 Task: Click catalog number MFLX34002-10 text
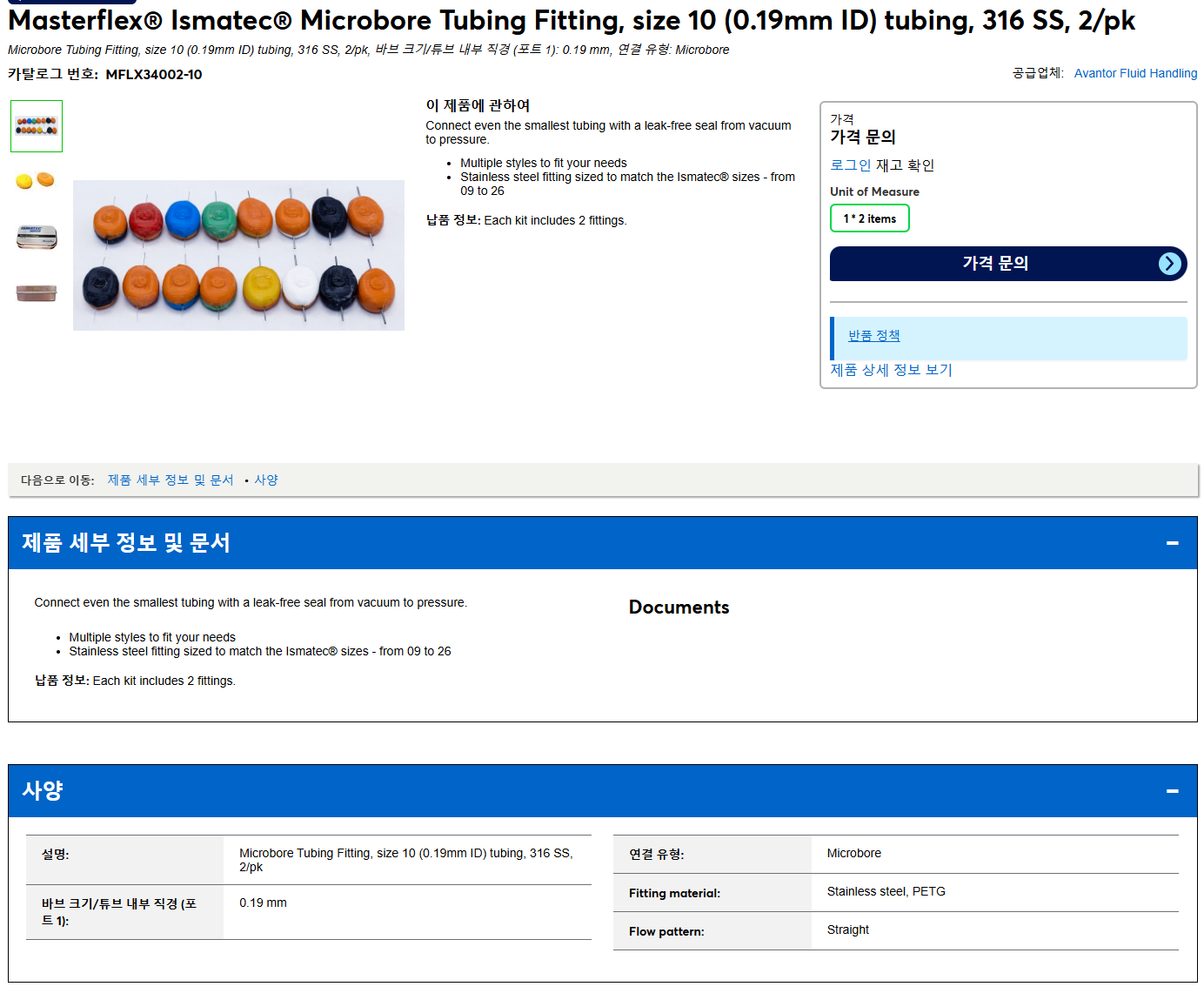pyautogui.click(x=154, y=75)
